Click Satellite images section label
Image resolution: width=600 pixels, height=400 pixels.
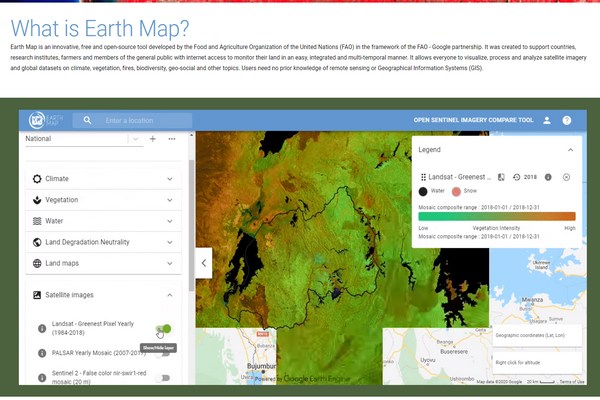[x=69, y=295]
